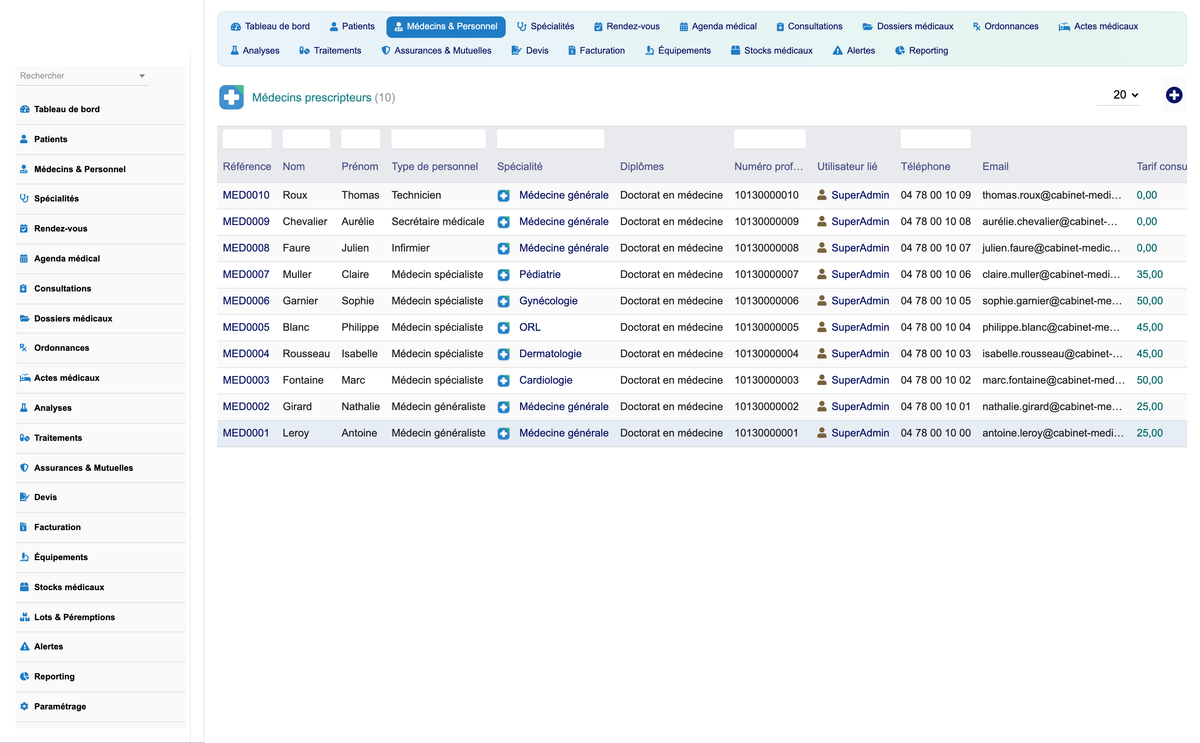Open the Facturation top tab
Viewport: 1200px width, 743px height.
(596, 50)
